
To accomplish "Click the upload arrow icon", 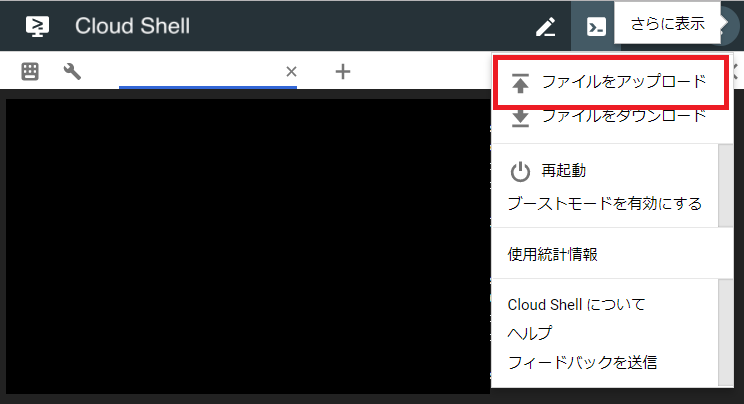I will tap(520, 83).
